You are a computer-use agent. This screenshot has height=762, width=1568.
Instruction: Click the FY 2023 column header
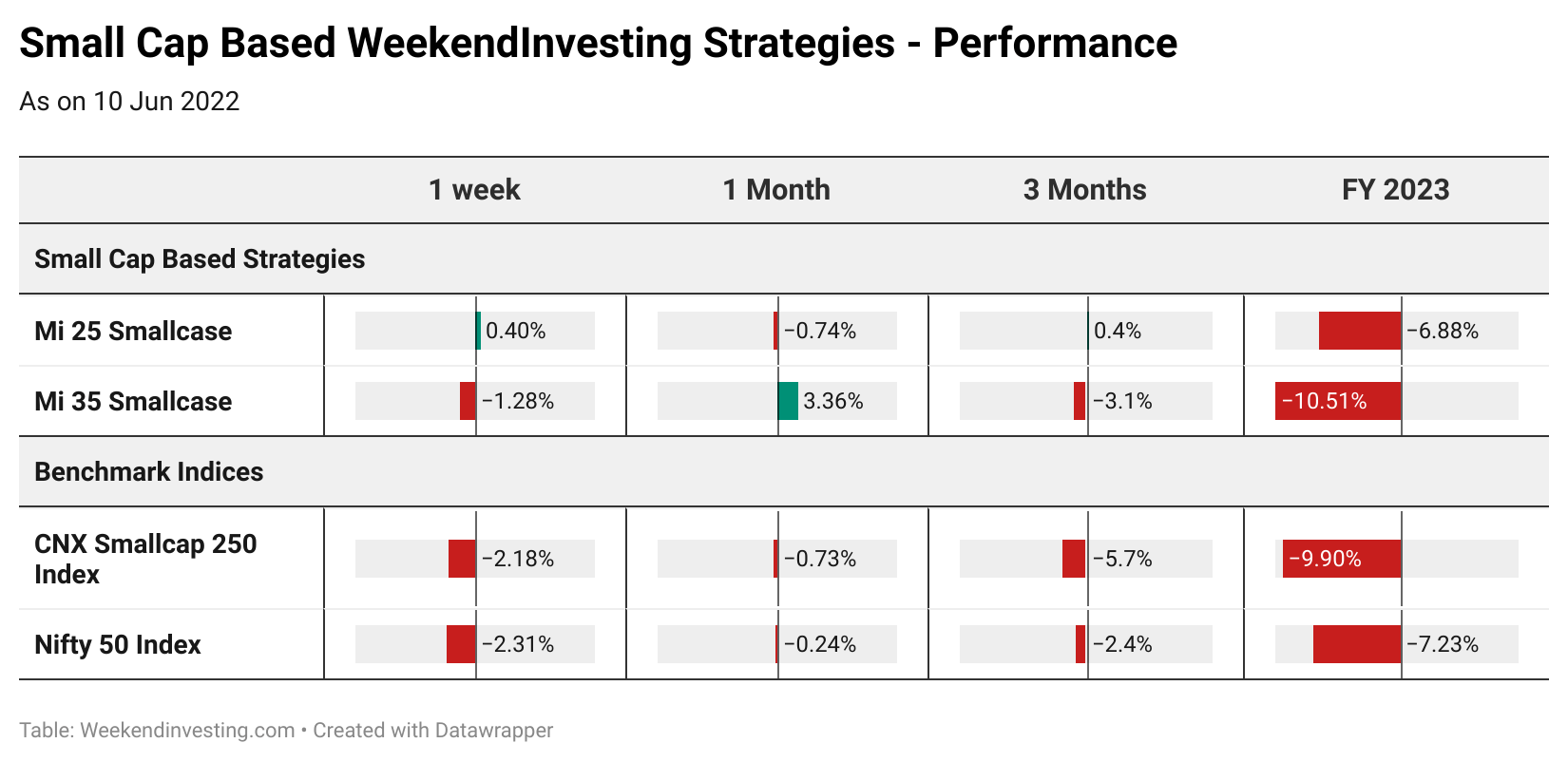(x=1395, y=190)
